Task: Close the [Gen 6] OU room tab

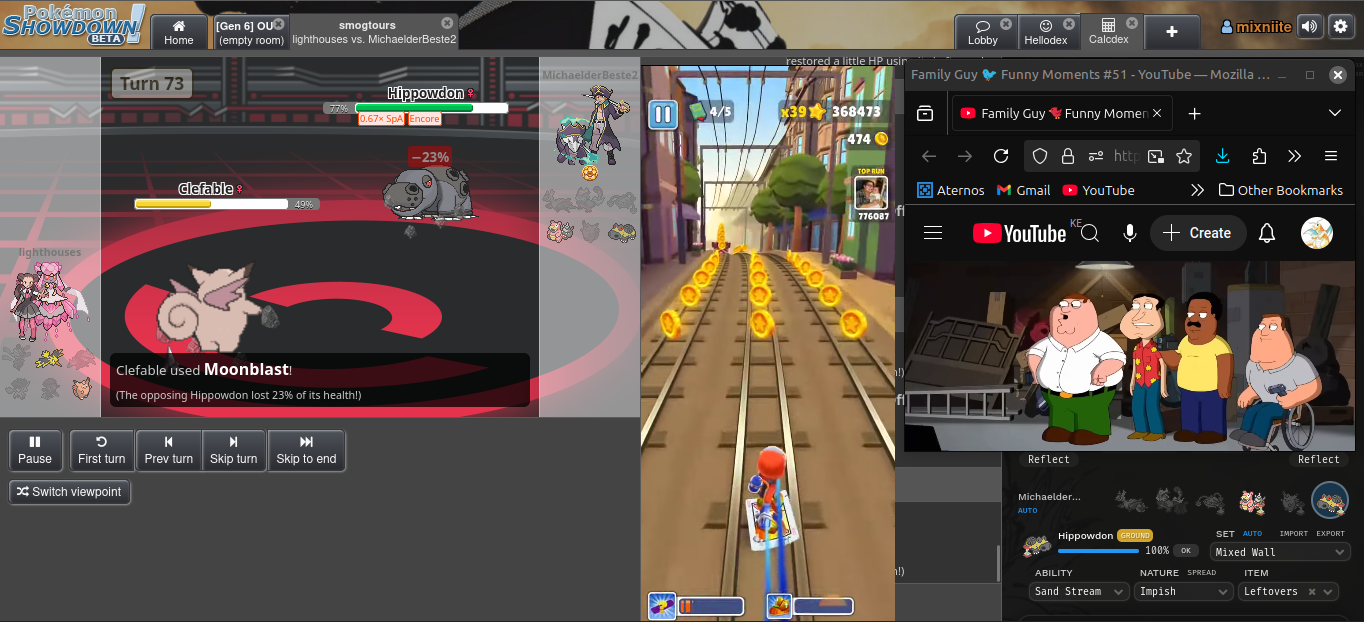Action: (x=278, y=24)
